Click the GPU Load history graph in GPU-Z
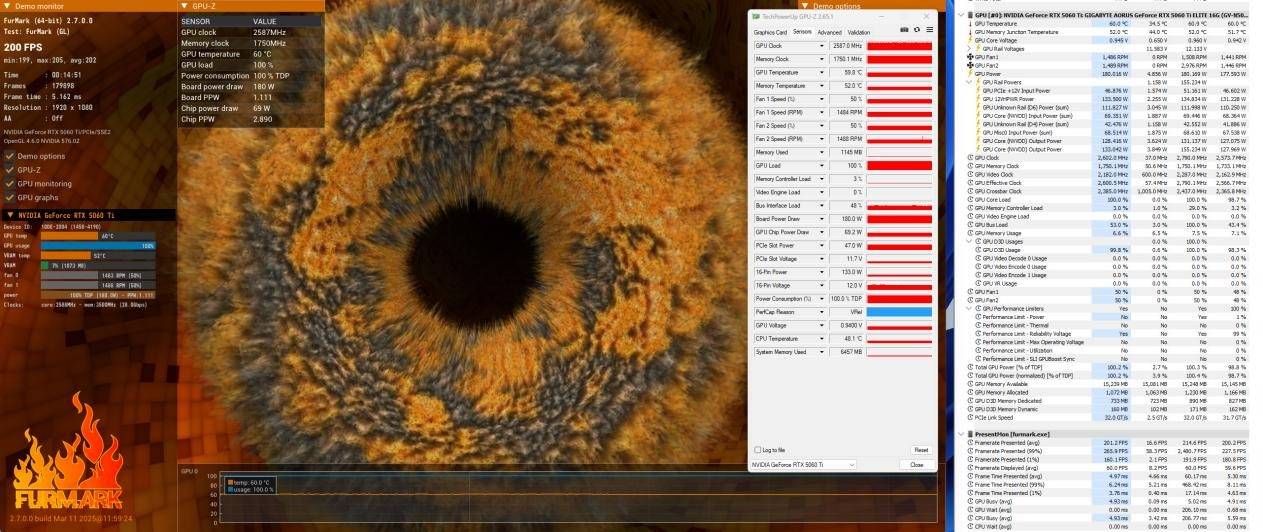 (x=899, y=166)
